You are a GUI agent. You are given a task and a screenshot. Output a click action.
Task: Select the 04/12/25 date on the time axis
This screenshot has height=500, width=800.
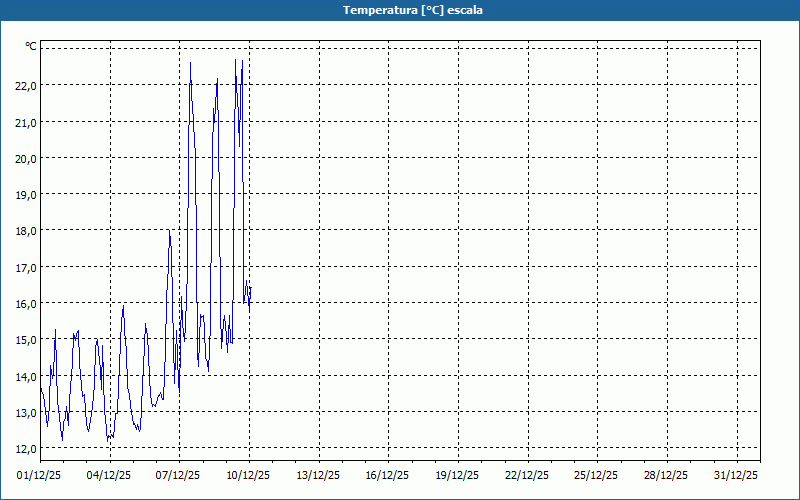(110, 475)
